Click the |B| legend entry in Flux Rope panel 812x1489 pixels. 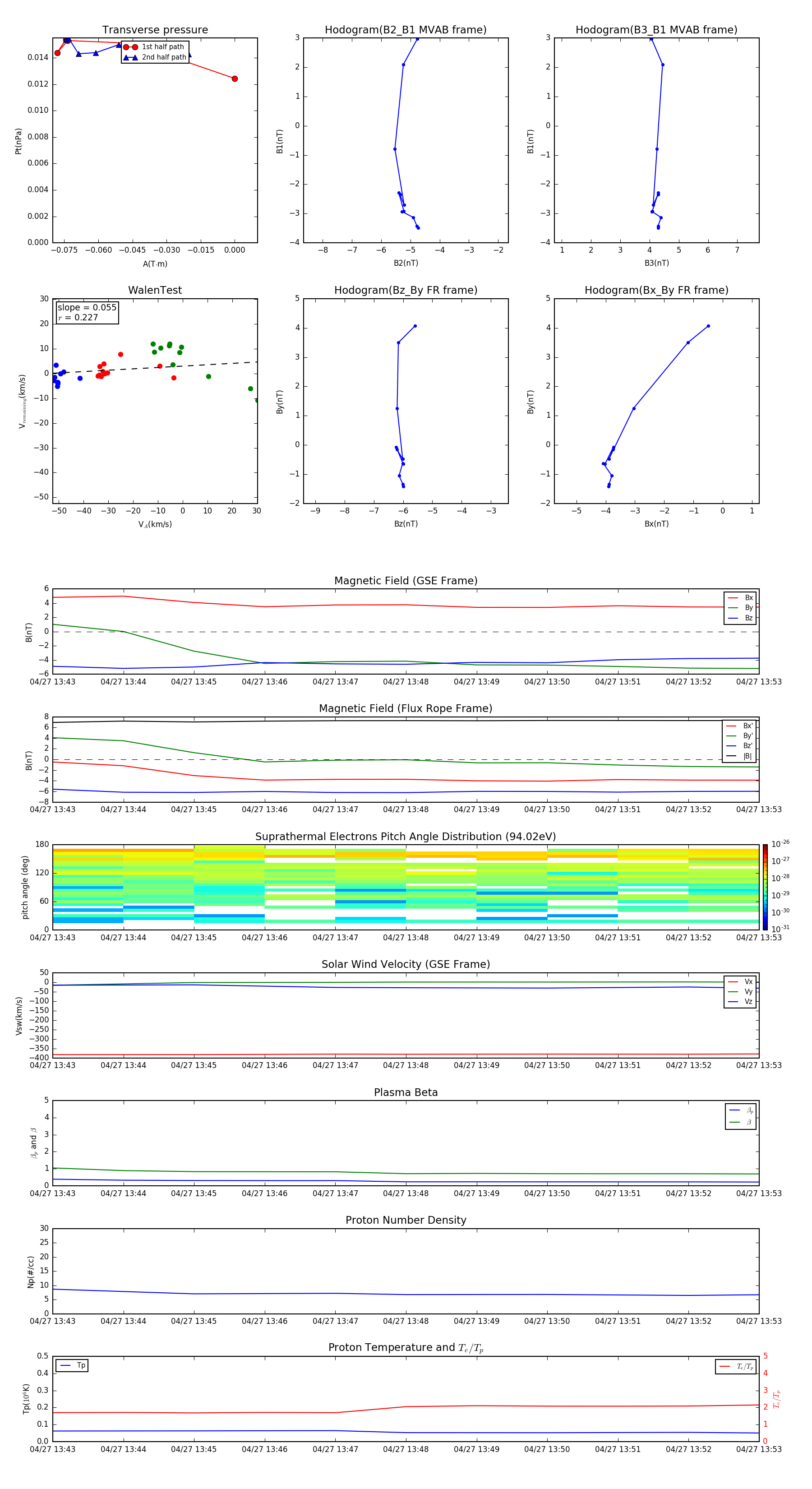tap(740, 756)
